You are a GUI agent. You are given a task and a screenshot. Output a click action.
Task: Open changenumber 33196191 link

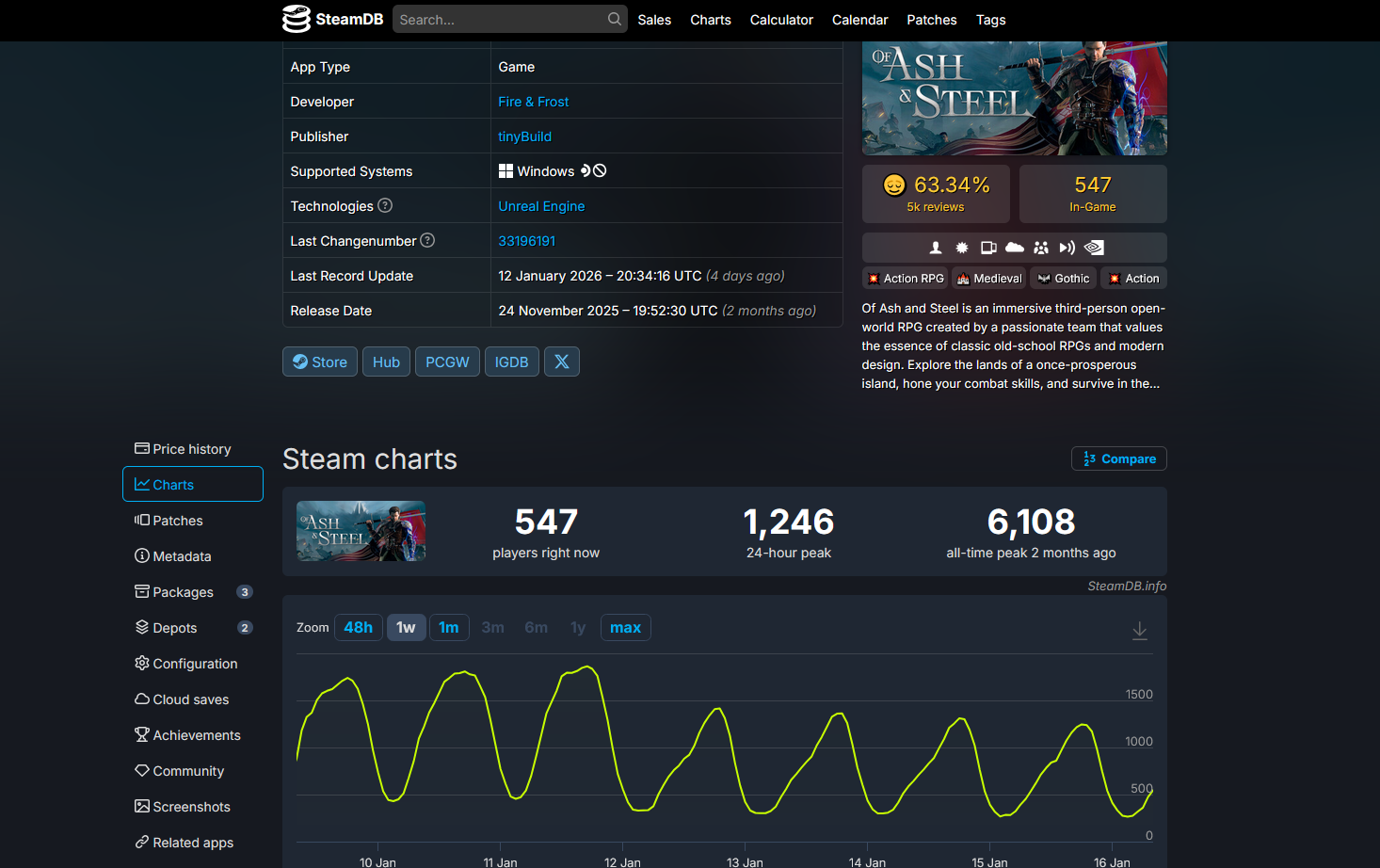coord(527,241)
